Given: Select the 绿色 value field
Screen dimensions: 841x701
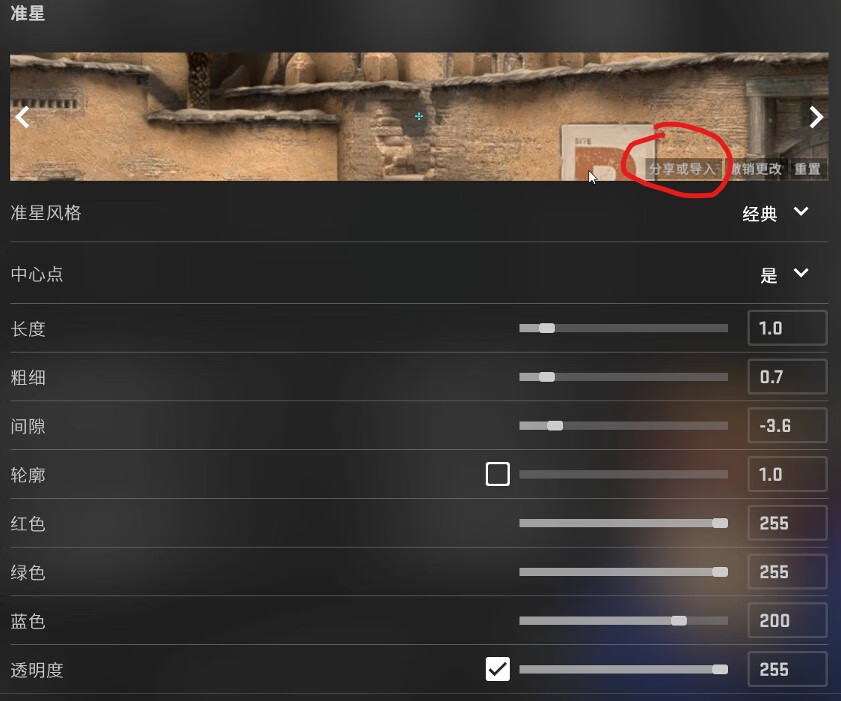Looking at the screenshot, I should (x=787, y=572).
